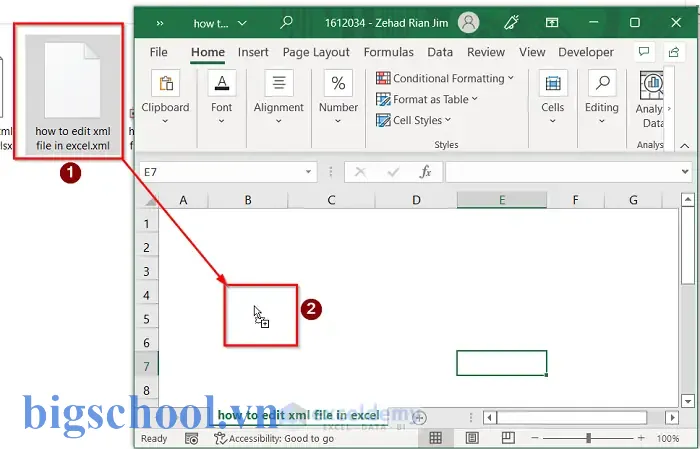Click the vertical scrollbar up arrow
This screenshot has height=449, width=700.
coord(688,200)
